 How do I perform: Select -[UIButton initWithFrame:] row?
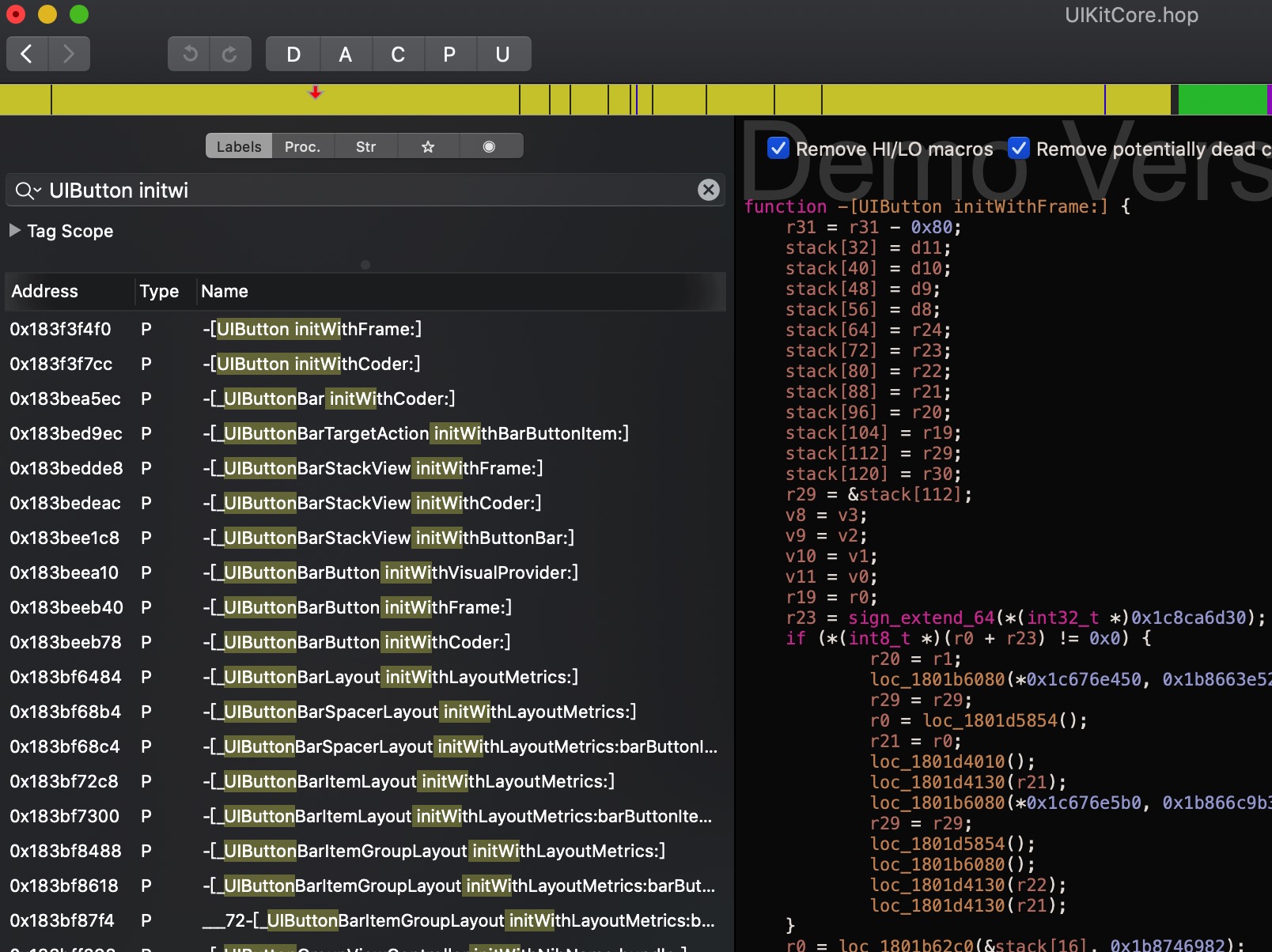point(364,329)
